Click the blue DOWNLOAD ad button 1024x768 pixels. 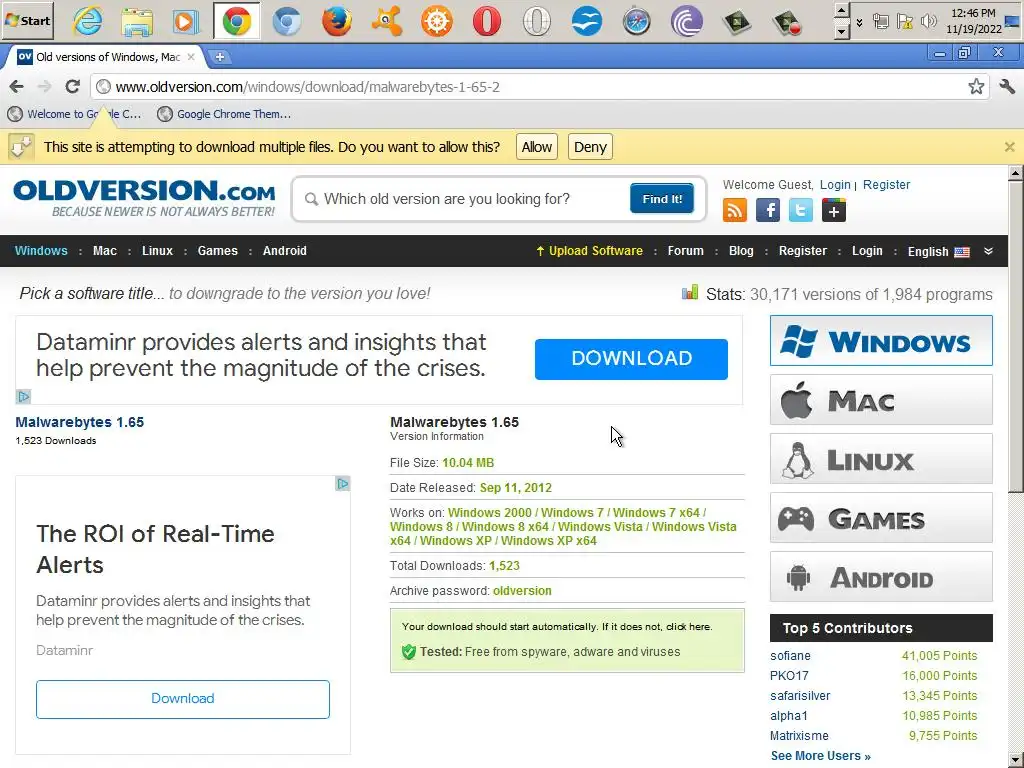coord(631,359)
